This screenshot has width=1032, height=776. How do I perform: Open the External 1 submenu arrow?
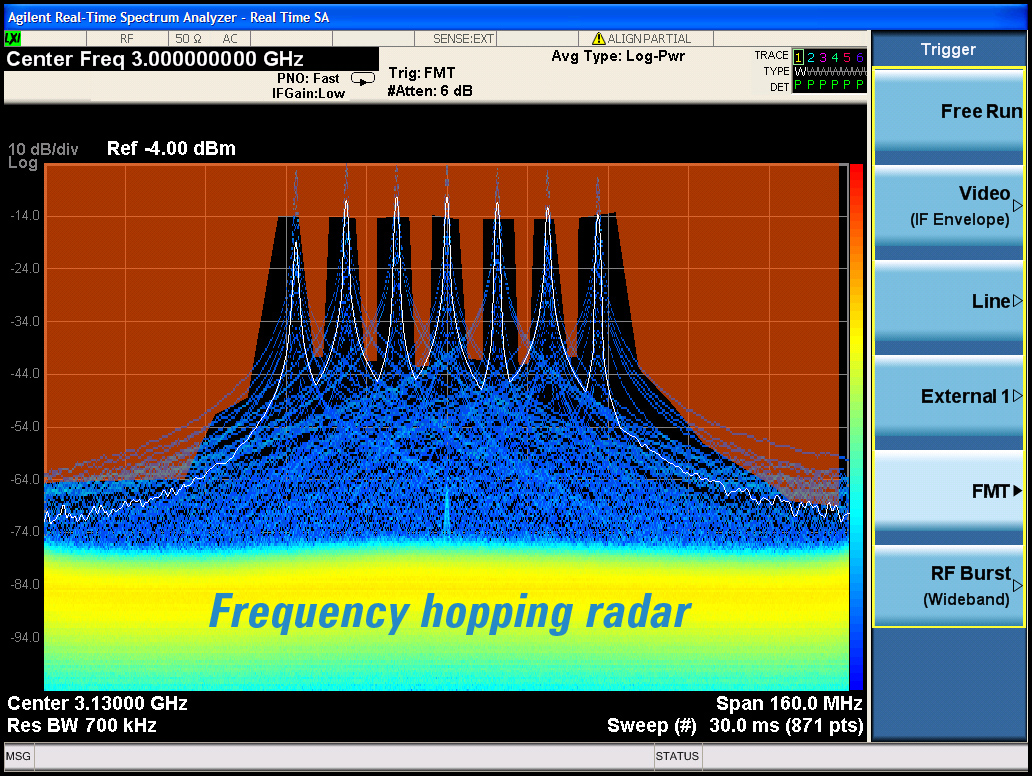[1017, 396]
